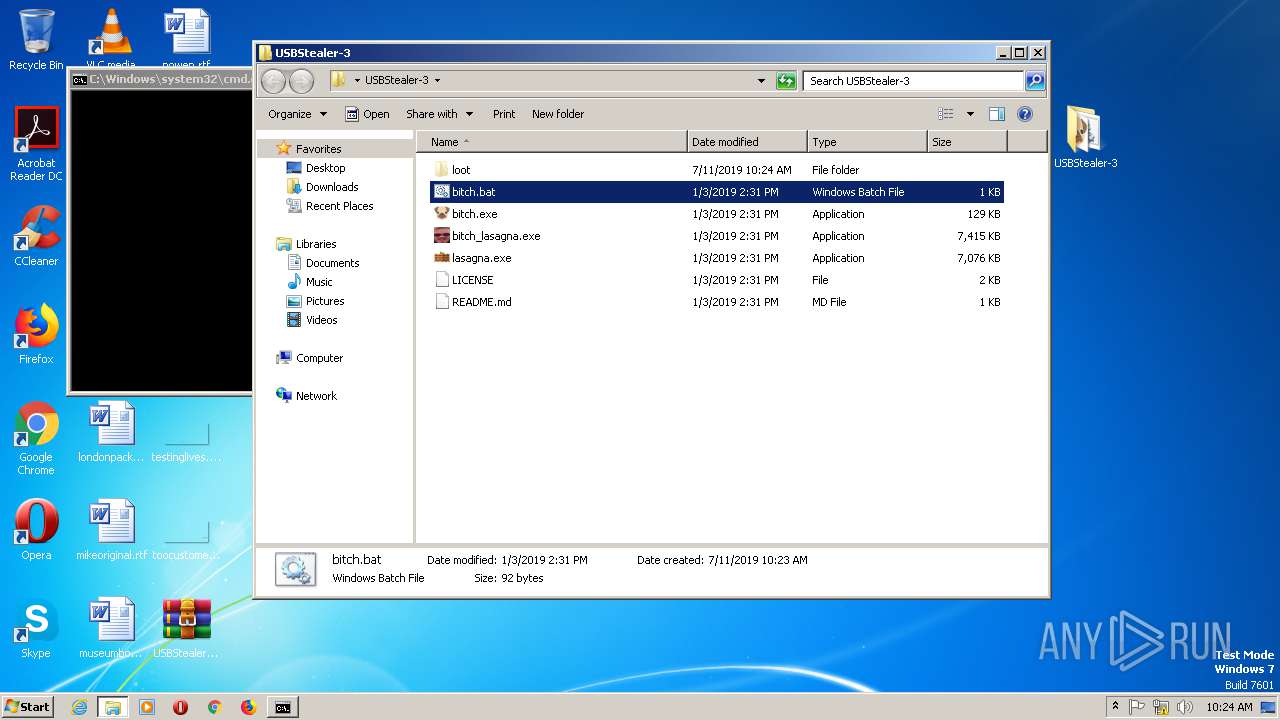The height and width of the screenshot is (720, 1280).
Task: Click the Search USBStealer-3 field
Action: [913, 81]
